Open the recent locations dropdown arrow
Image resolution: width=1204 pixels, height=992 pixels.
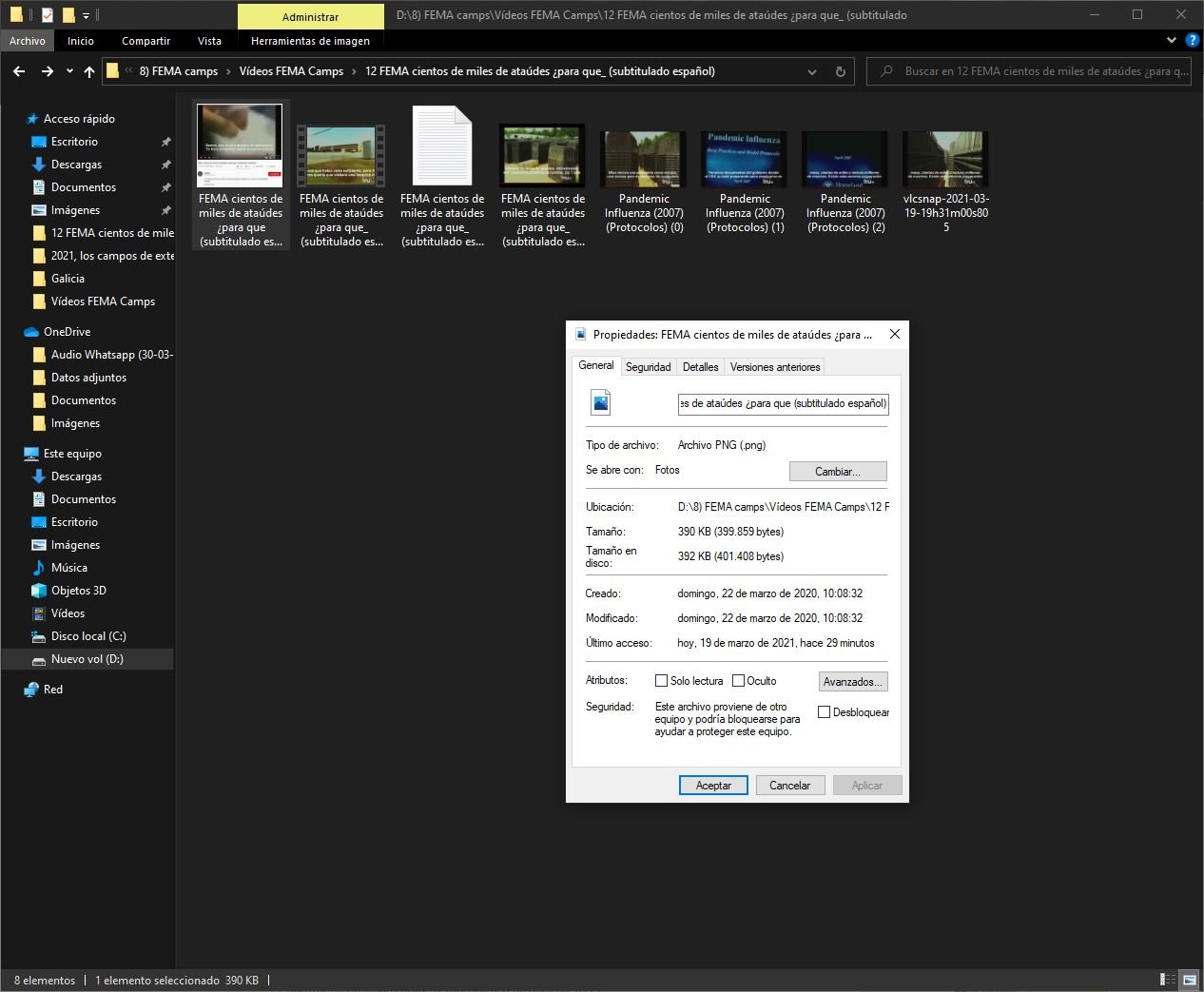pos(69,71)
